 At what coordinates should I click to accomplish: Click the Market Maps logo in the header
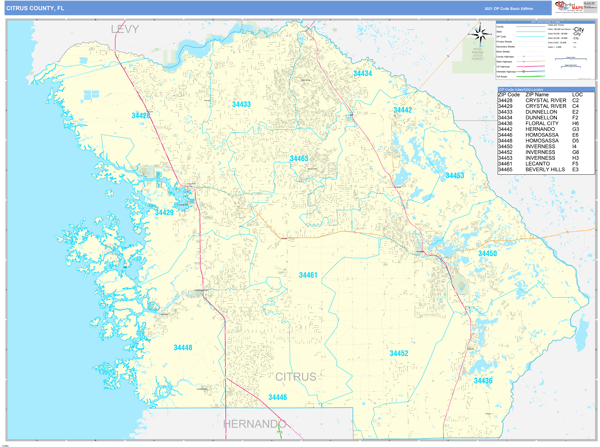[569, 7]
